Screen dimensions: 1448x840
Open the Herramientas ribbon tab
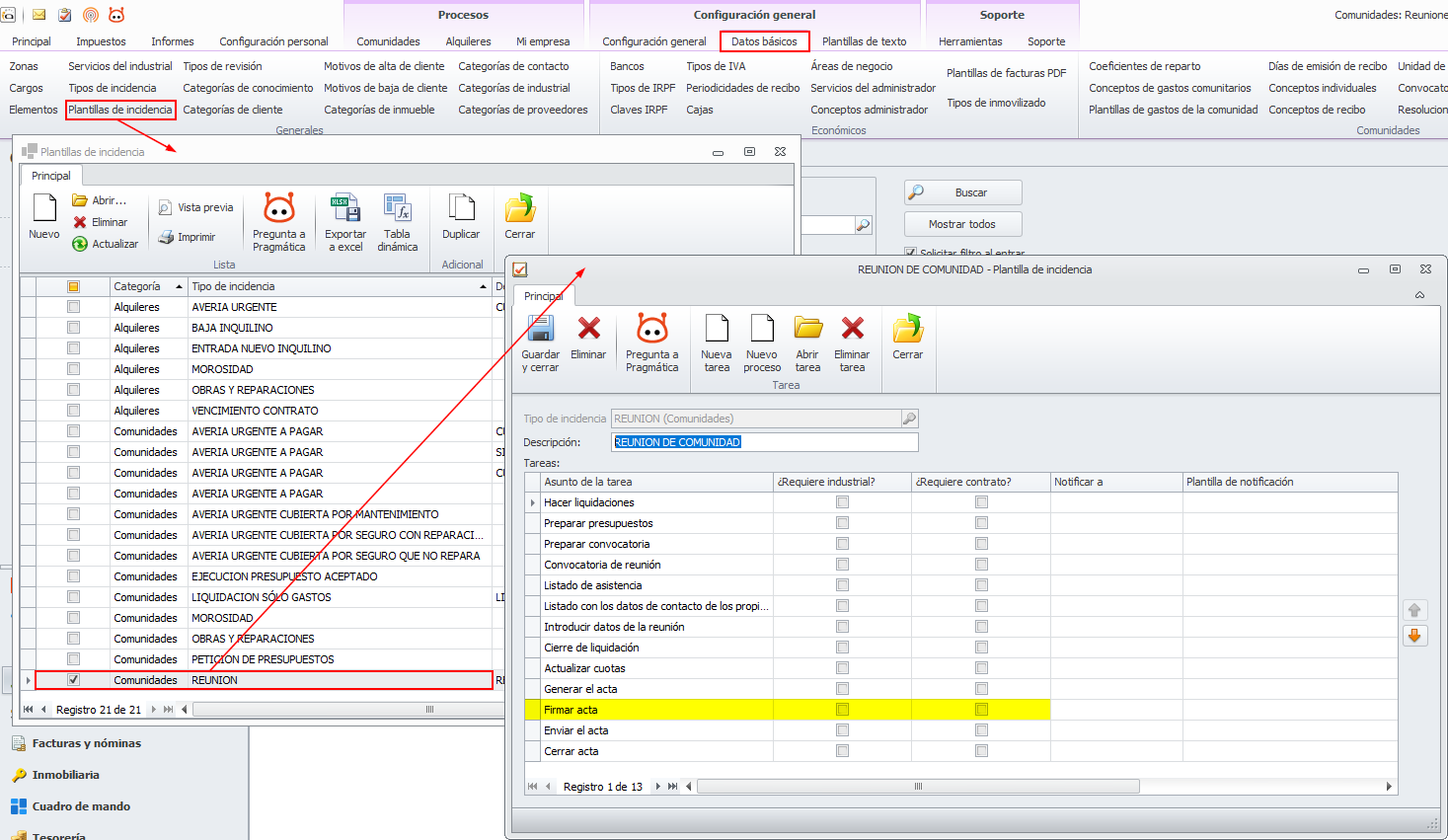click(x=970, y=41)
